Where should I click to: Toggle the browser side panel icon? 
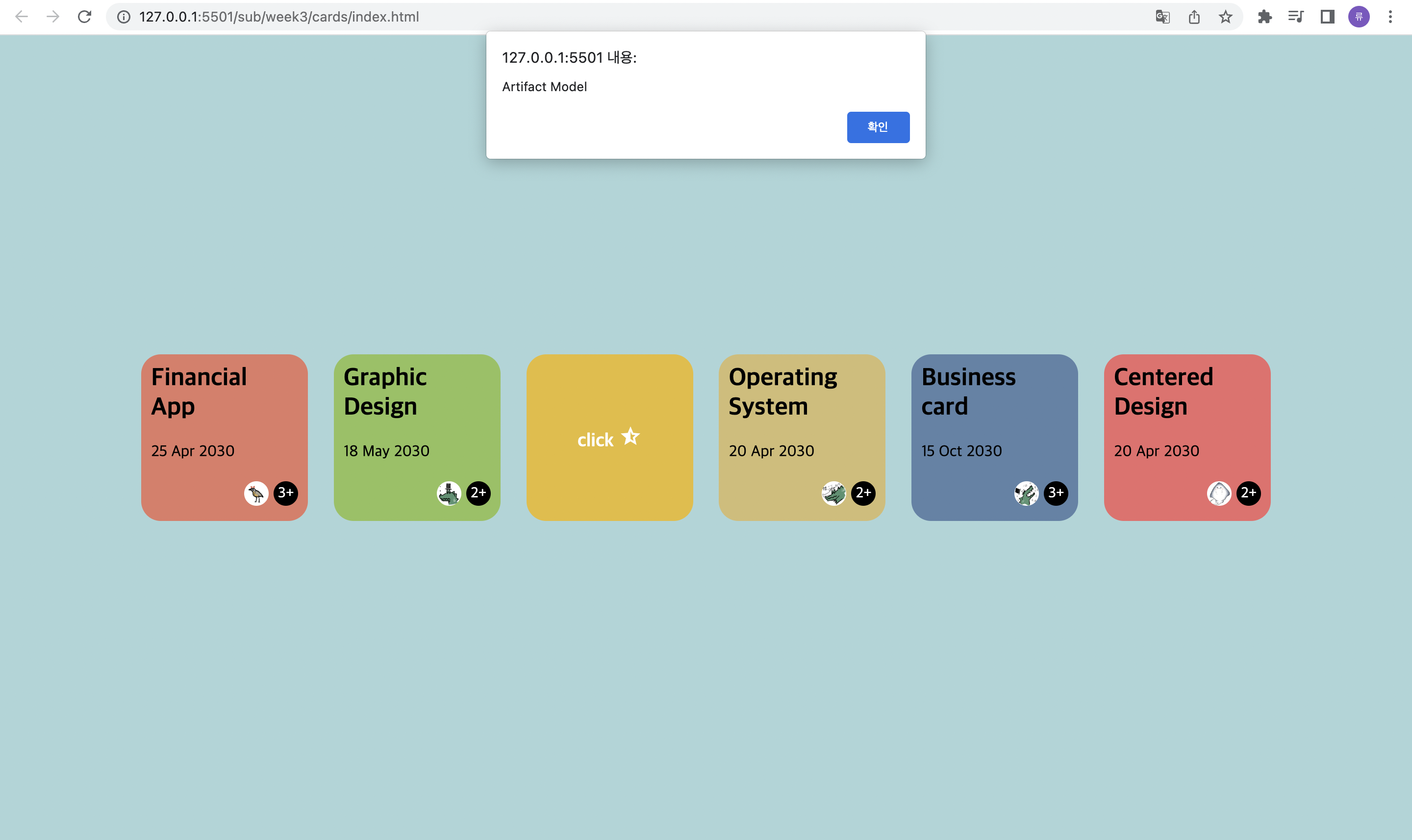(1327, 17)
